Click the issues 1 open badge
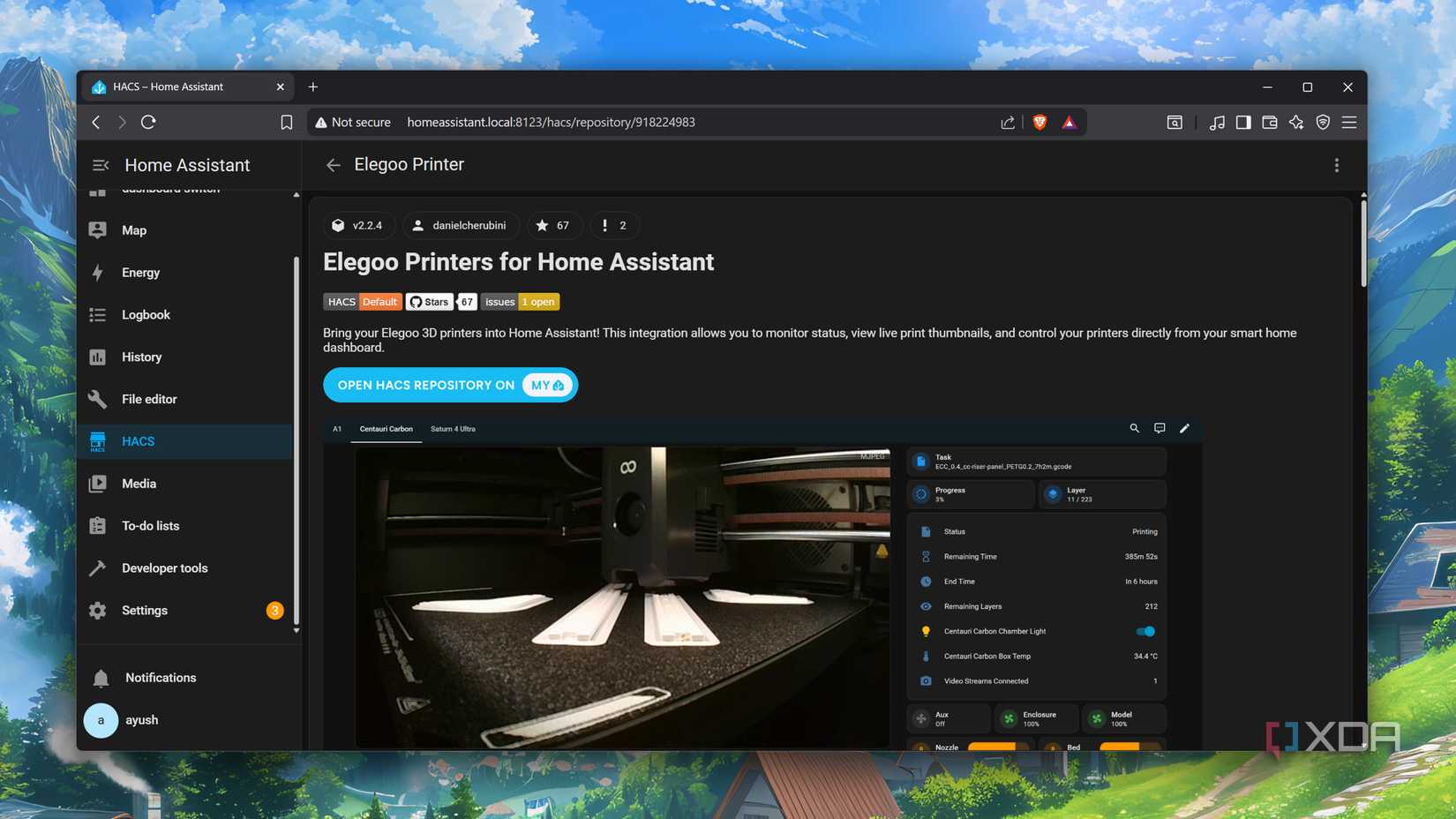1456x819 pixels. [520, 302]
